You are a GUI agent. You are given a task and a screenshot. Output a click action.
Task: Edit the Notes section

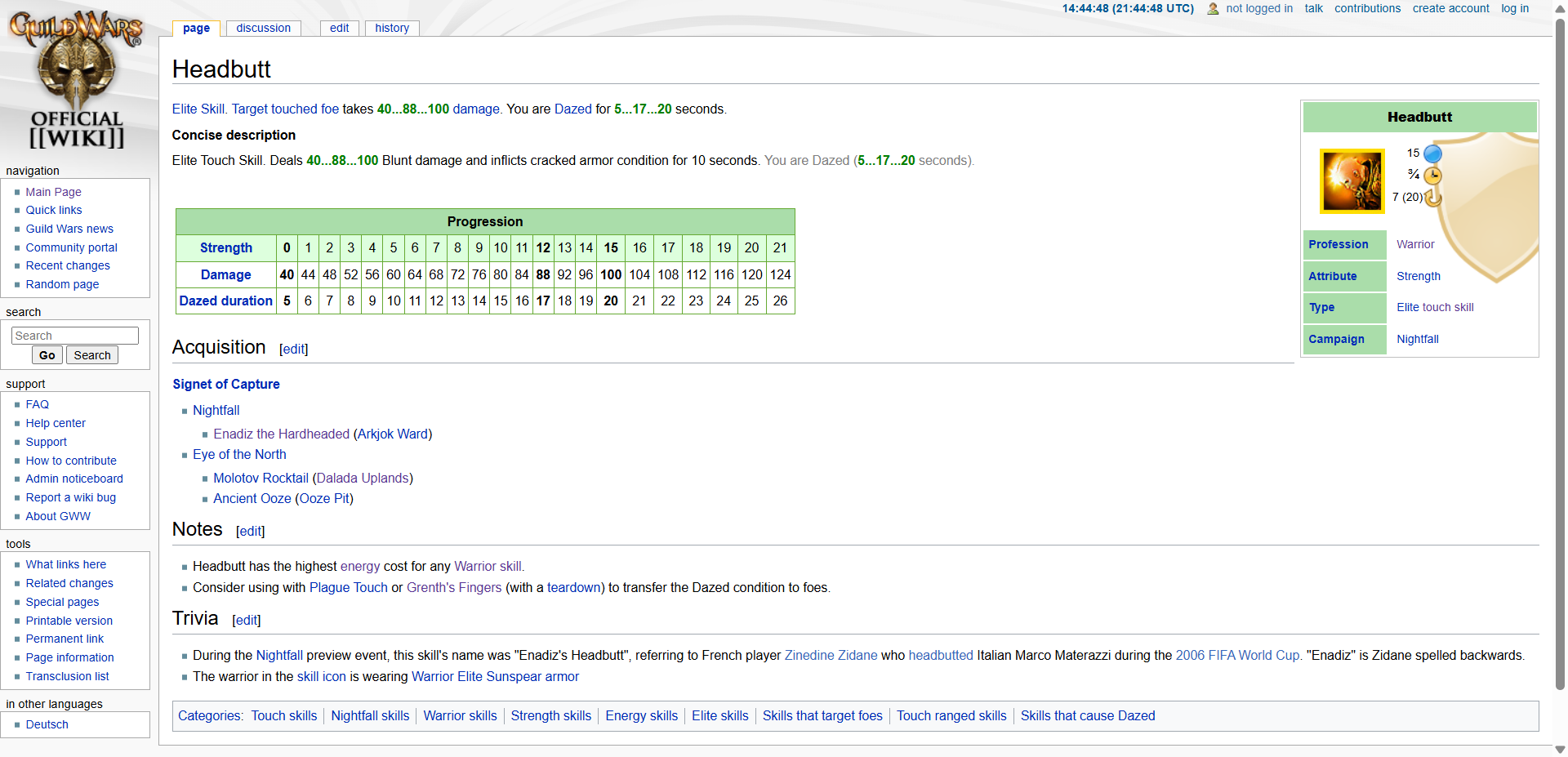(250, 531)
